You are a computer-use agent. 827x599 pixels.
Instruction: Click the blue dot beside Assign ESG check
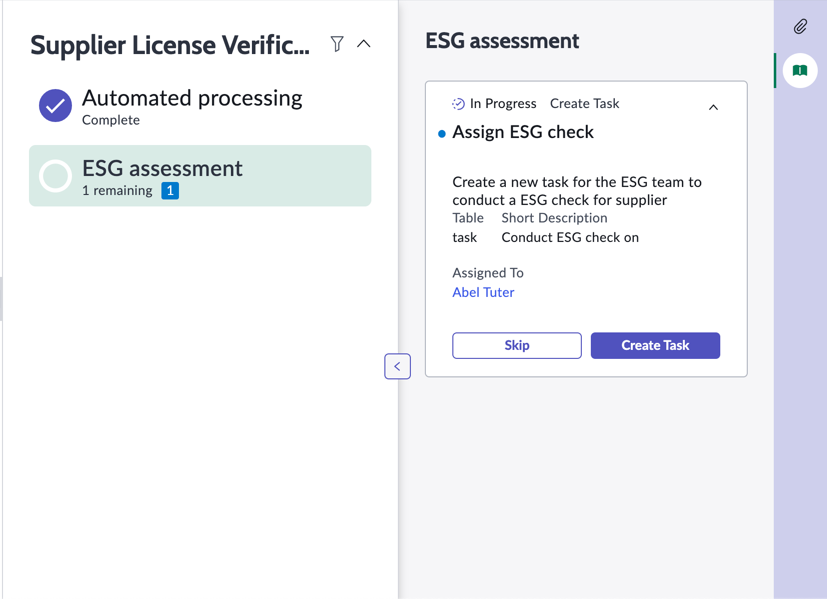(x=442, y=133)
